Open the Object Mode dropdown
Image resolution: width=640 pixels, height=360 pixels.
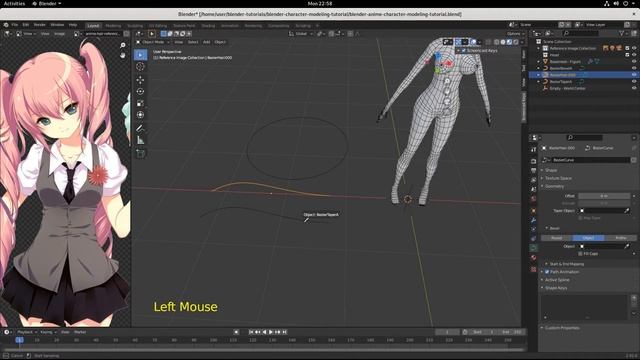click(153, 42)
